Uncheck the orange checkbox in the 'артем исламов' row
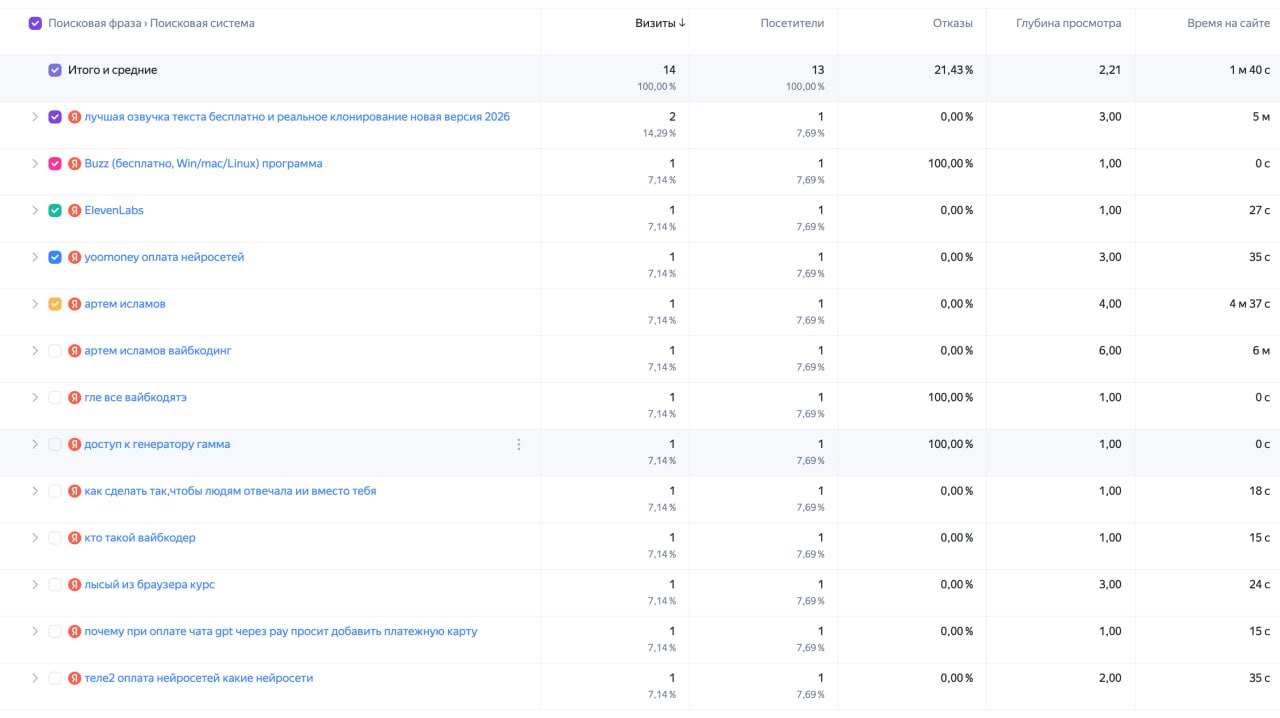Viewport: 1280px width, 718px height. [55, 304]
